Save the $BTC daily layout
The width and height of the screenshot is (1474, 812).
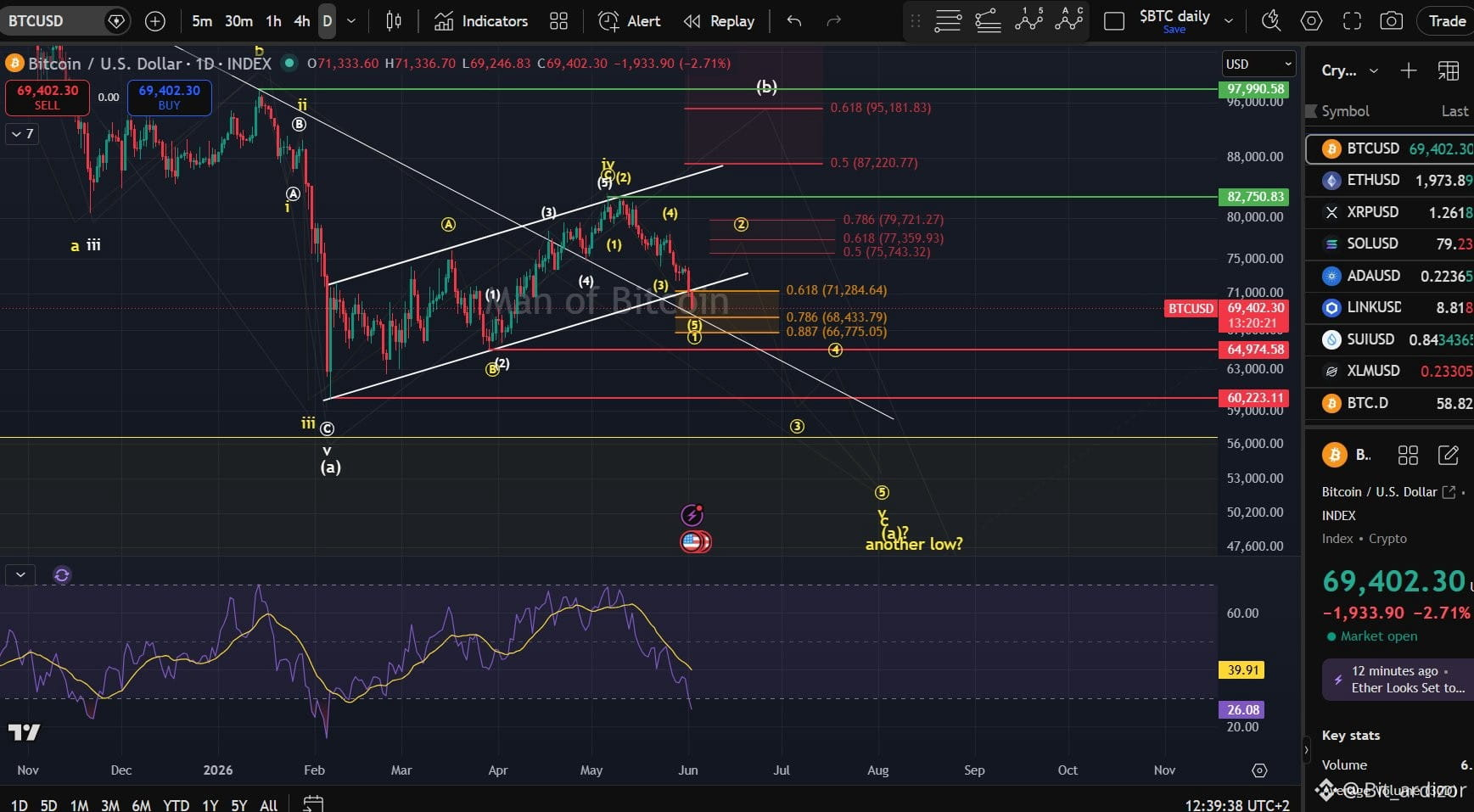1174,30
